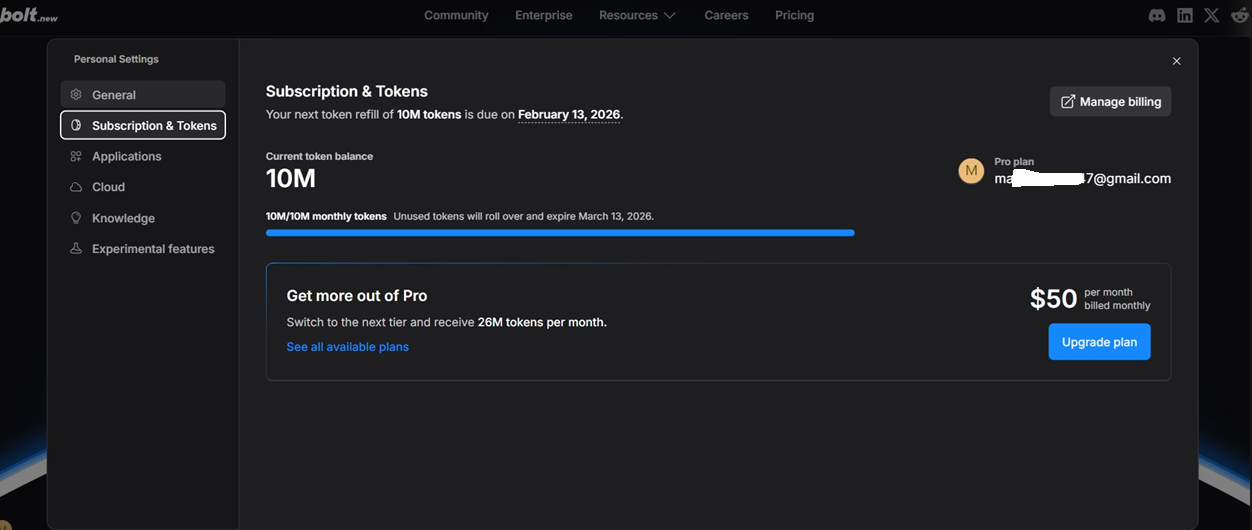The width and height of the screenshot is (1252, 530).
Task: Click the M account avatar
Action: point(971,171)
